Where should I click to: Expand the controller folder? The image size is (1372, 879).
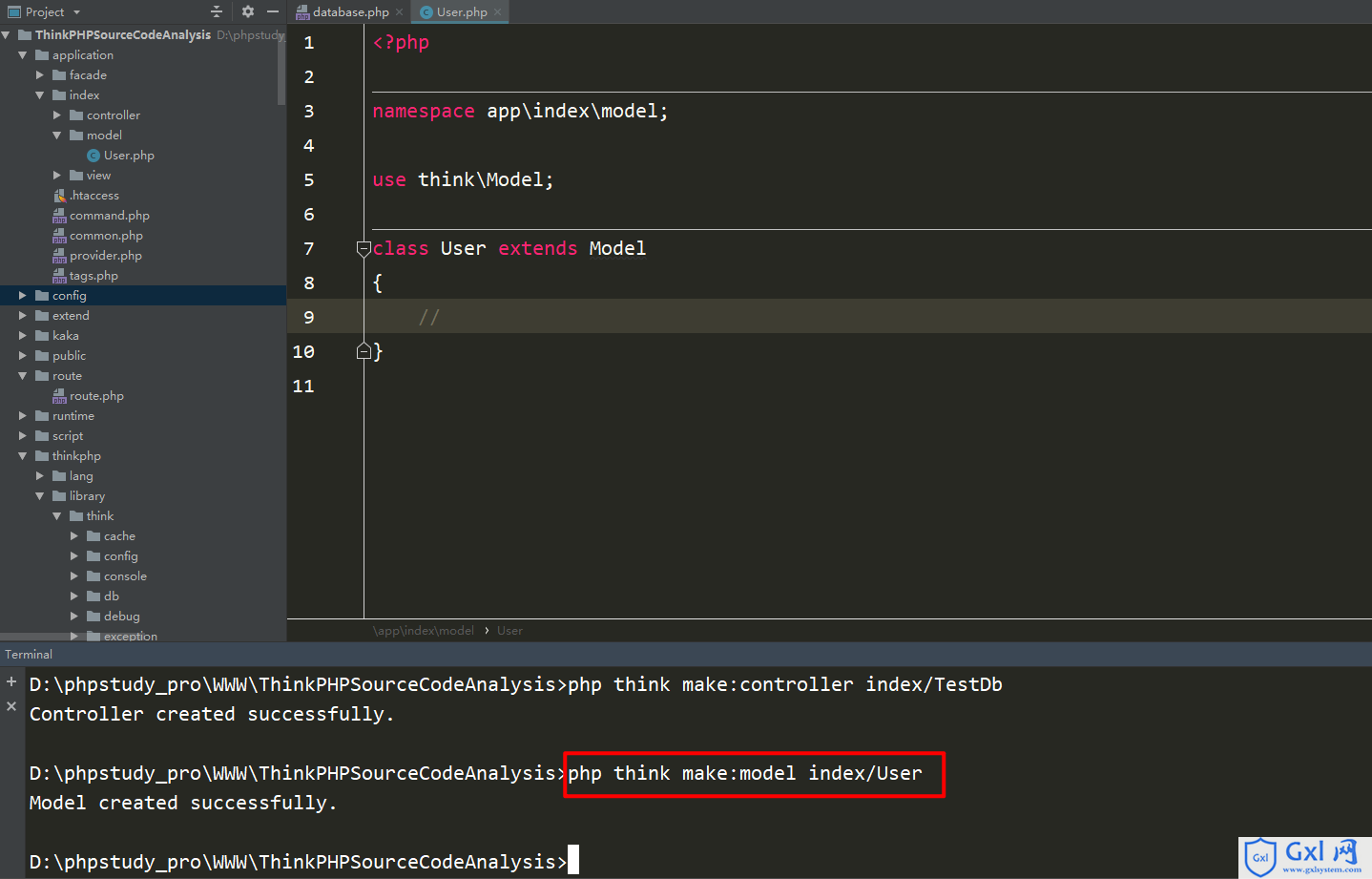tap(57, 115)
